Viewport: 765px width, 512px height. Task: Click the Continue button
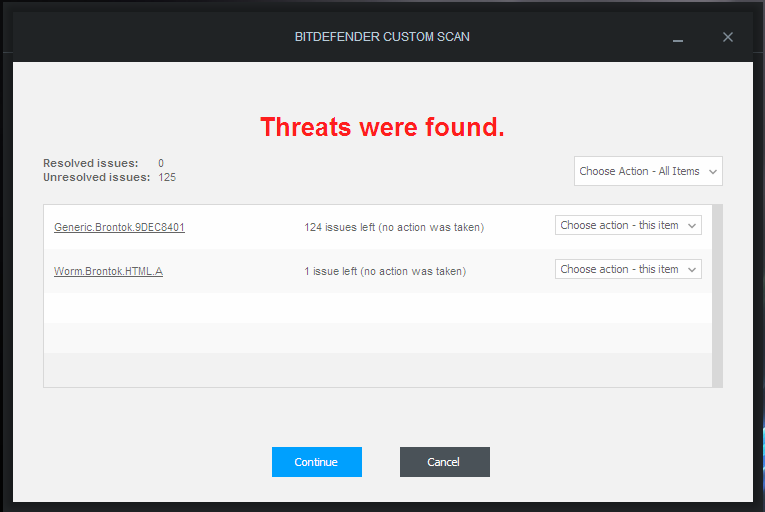pos(317,462)
